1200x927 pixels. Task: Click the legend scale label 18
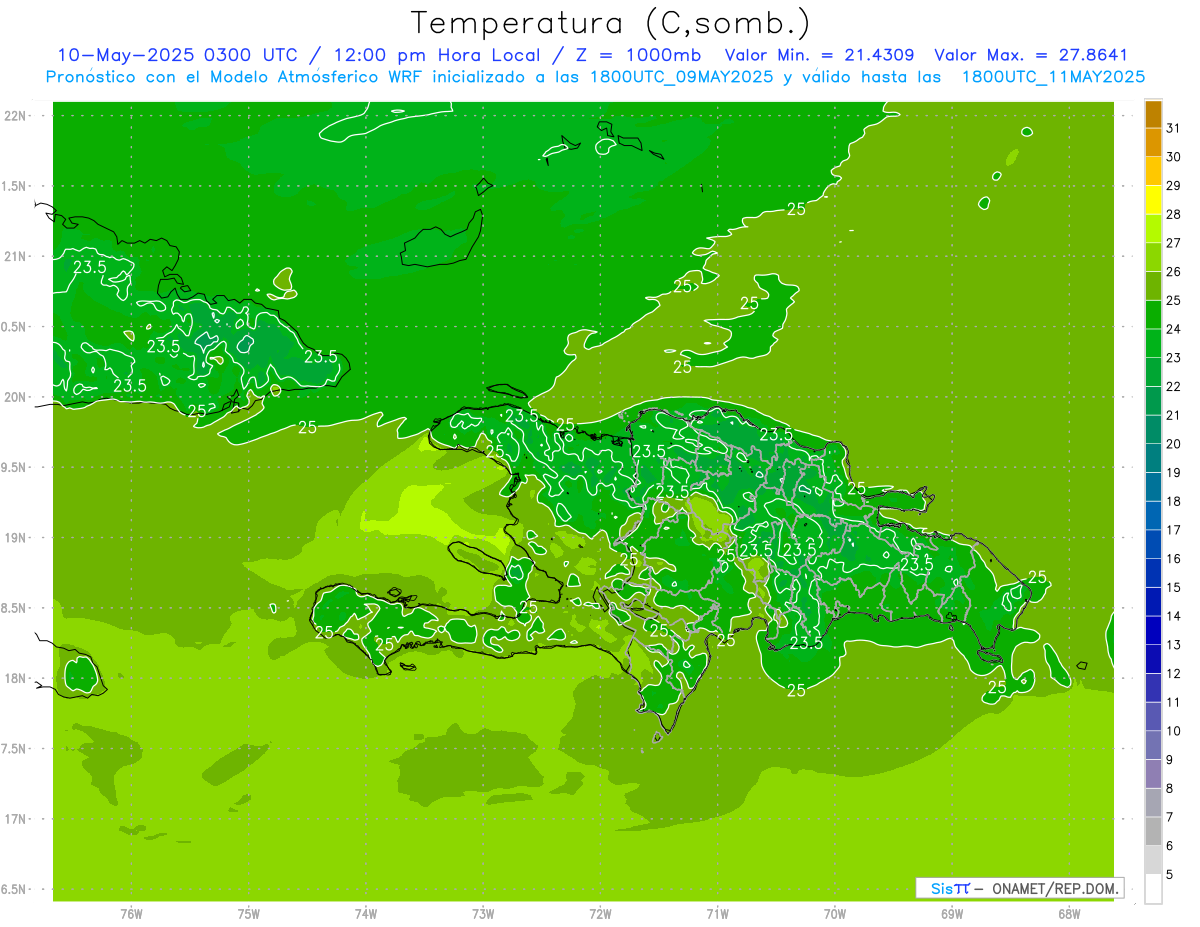tap(1174, 502)
